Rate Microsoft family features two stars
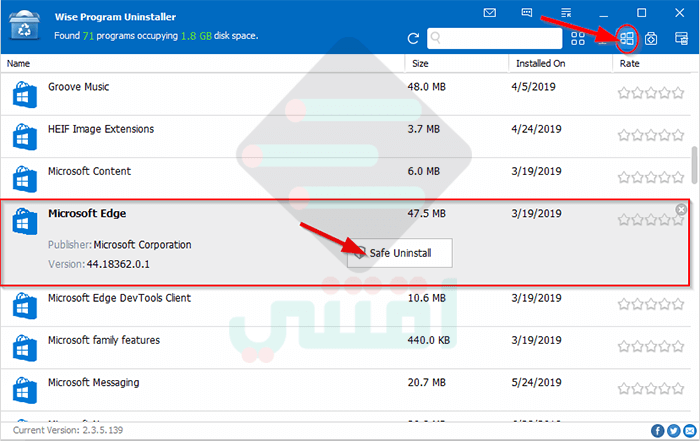 point(638,346)
